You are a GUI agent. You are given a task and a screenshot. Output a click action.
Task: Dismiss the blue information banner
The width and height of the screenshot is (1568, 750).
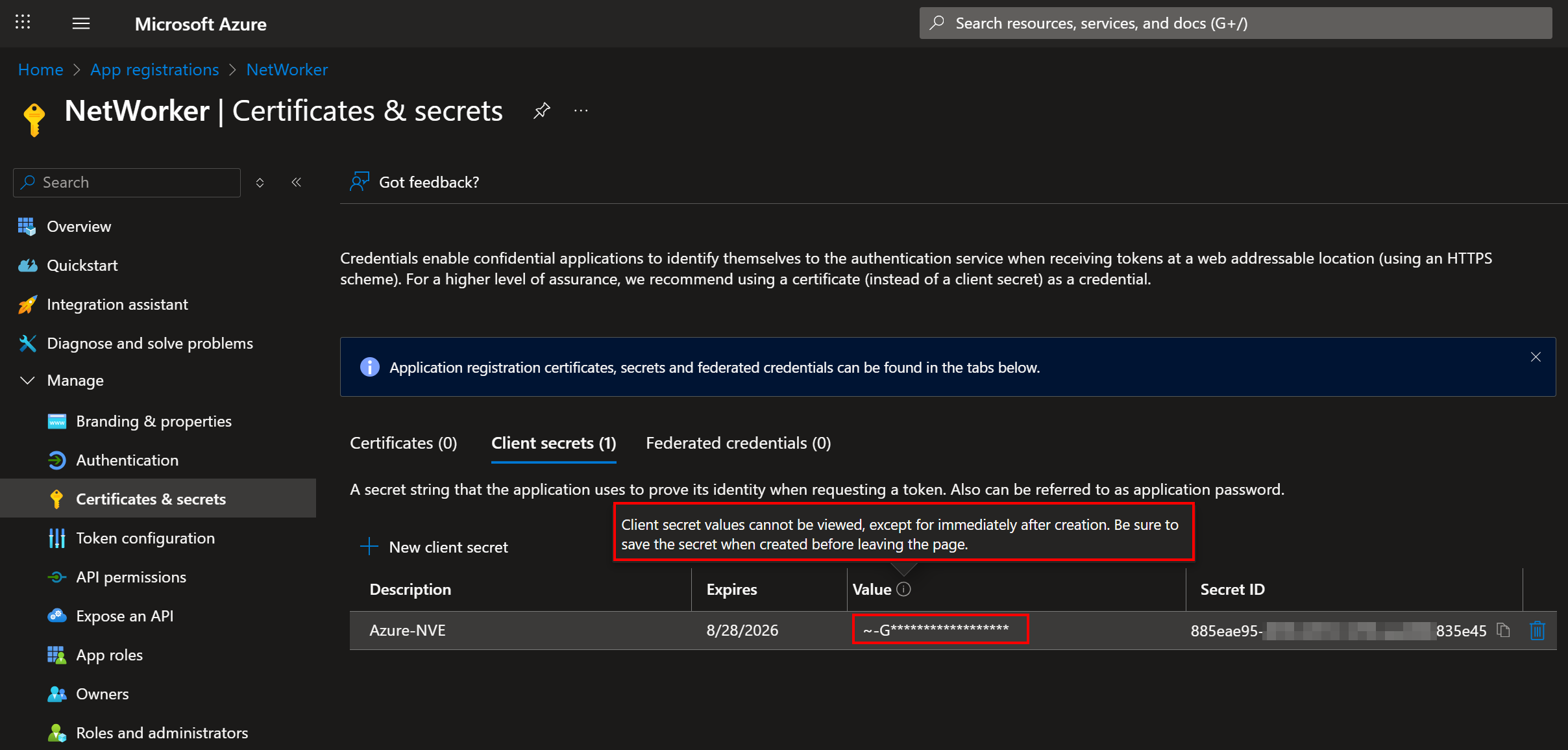point(1535,356)
